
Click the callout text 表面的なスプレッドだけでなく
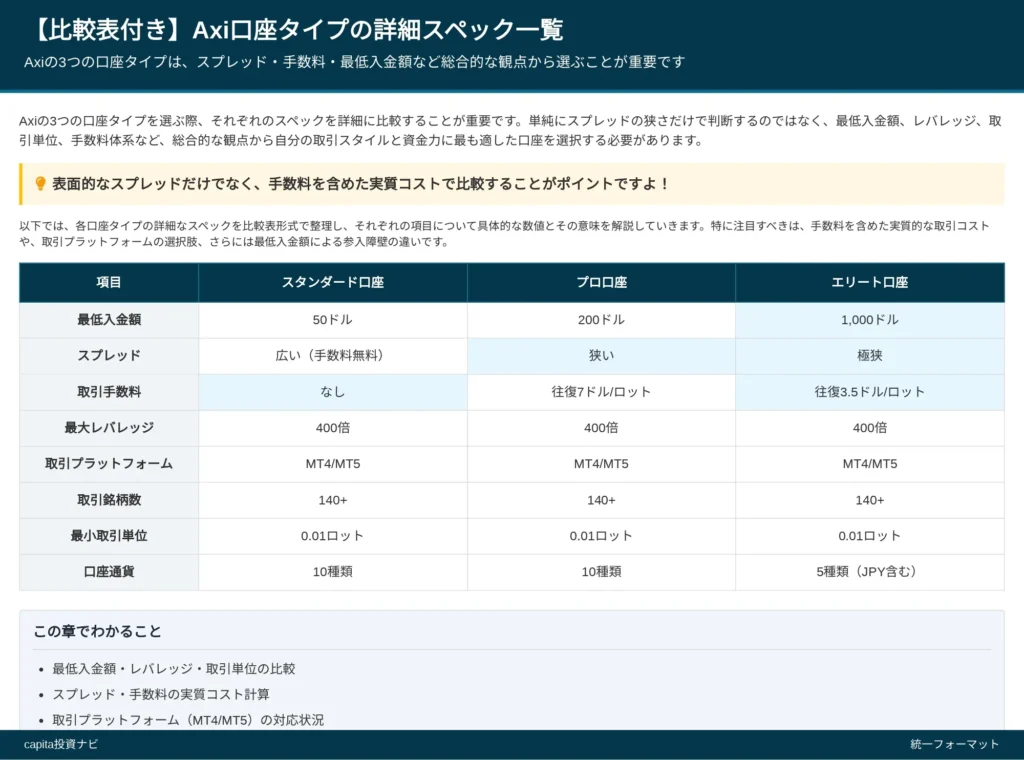point(361,184)
